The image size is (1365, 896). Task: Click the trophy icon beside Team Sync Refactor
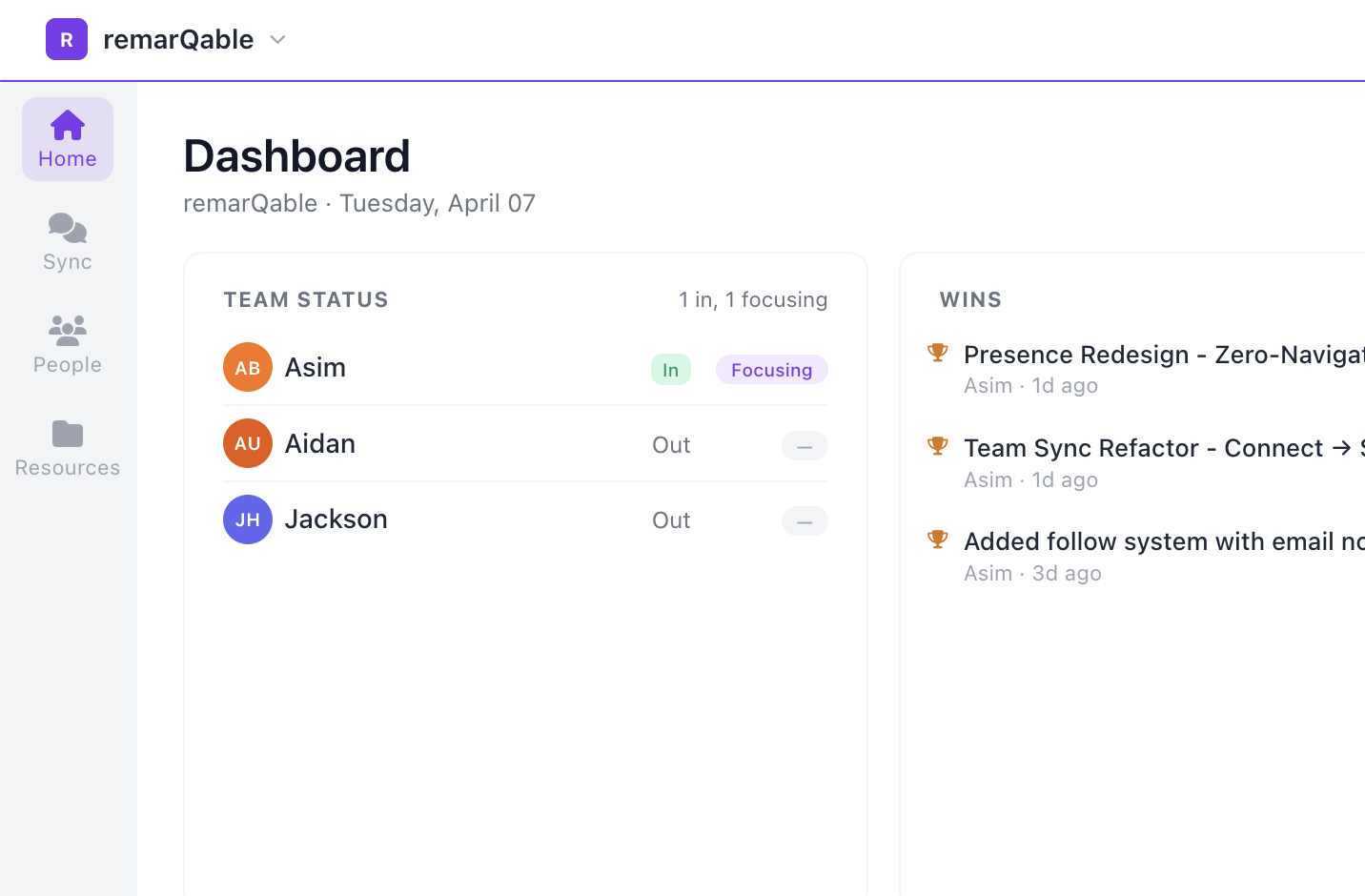click(x=938, y=445)
